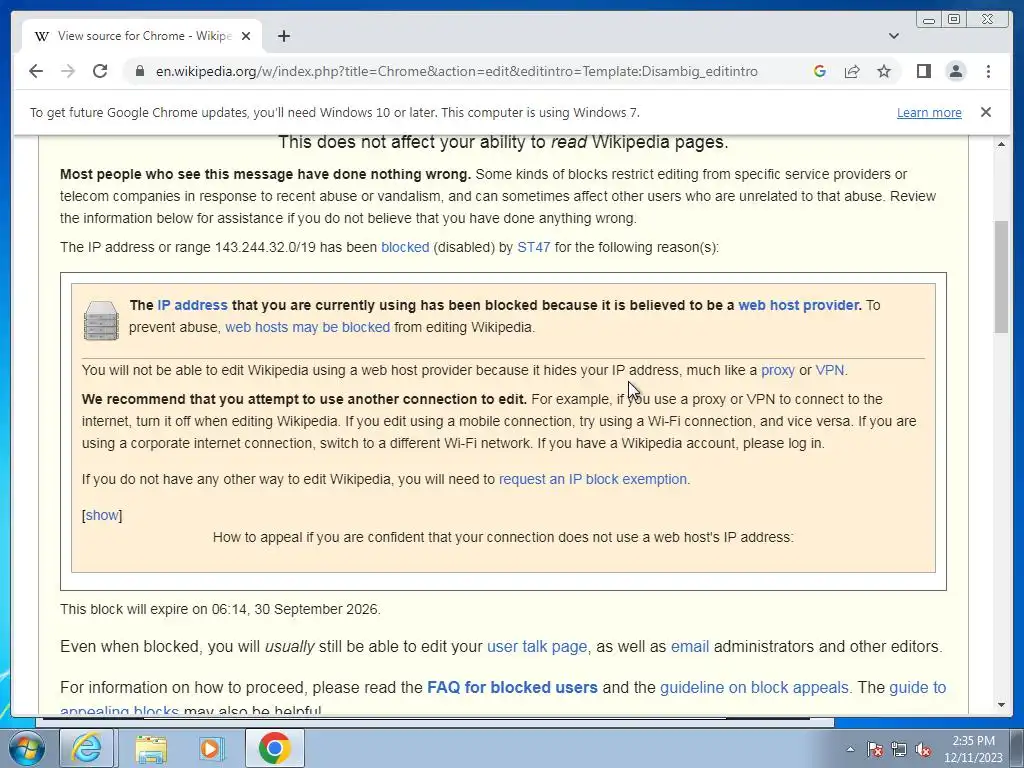Click the Google icon in address bar
This screenshot has width=1024, height=768.
pos(820,71)
